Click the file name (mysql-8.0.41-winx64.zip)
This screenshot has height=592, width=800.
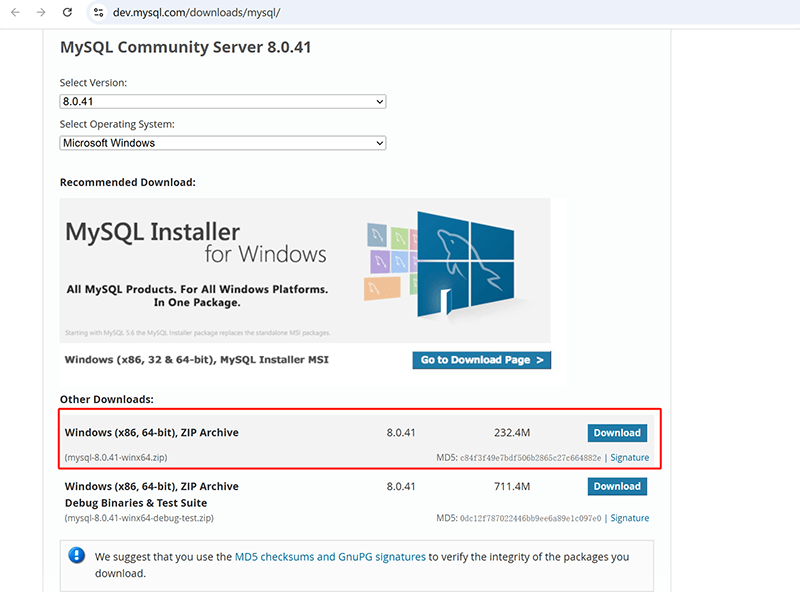[x=116, y=457]
